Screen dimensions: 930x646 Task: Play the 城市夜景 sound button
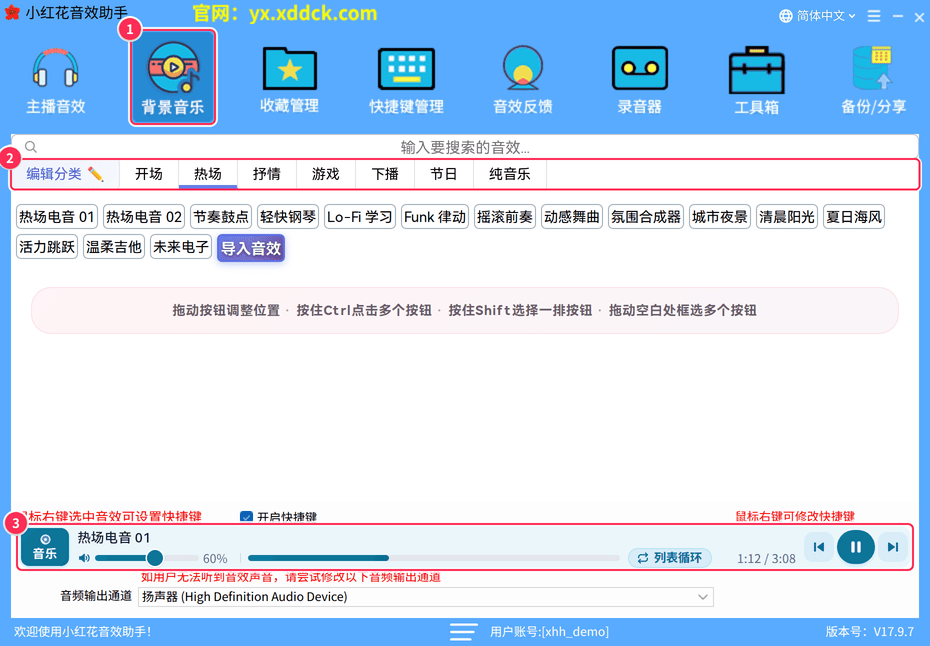pos(720,217)
